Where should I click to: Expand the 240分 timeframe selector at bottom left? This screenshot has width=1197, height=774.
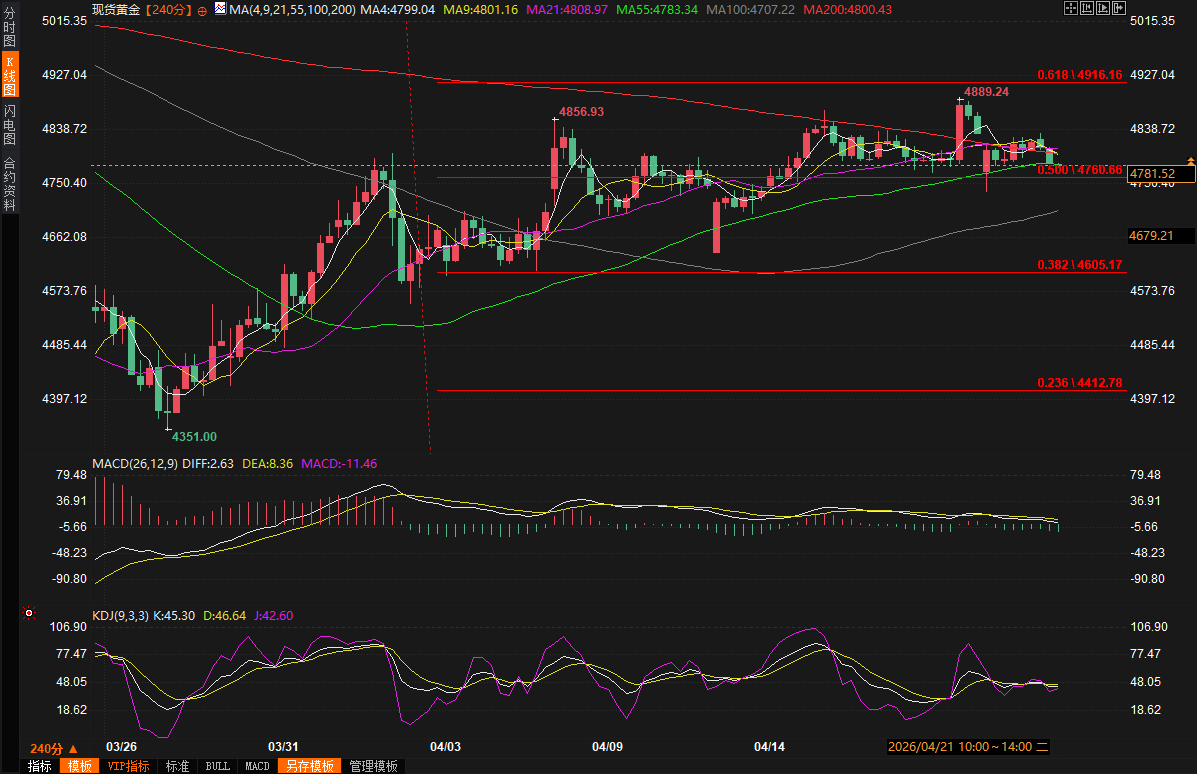(x=53, y=748)
